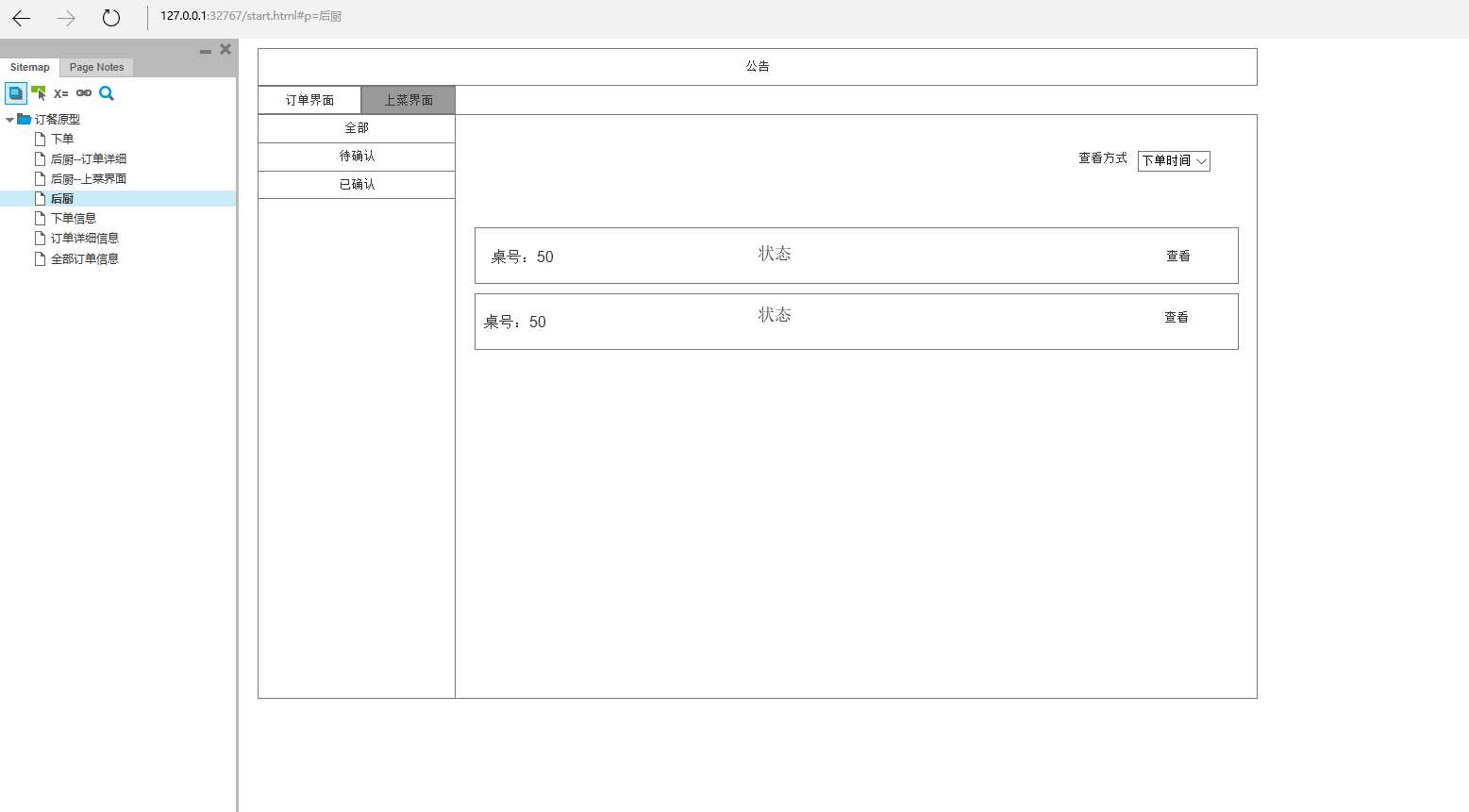Open the X= variables view icon
The width and height of the screenshot is (1469, 812).
click(x=61, y=93)
